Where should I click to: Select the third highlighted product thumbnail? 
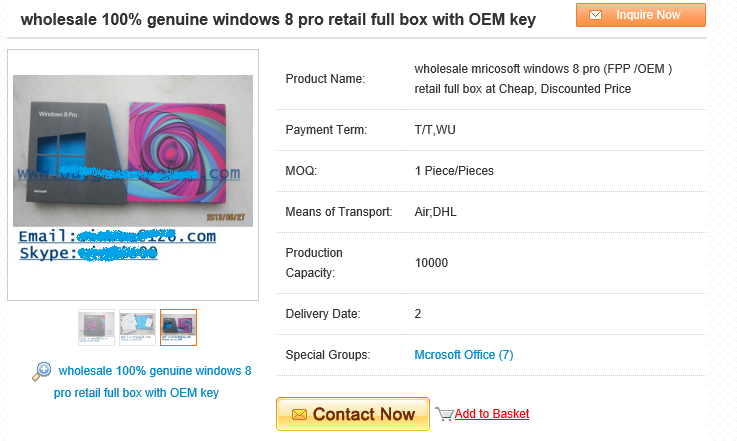(x=178, y=327)
